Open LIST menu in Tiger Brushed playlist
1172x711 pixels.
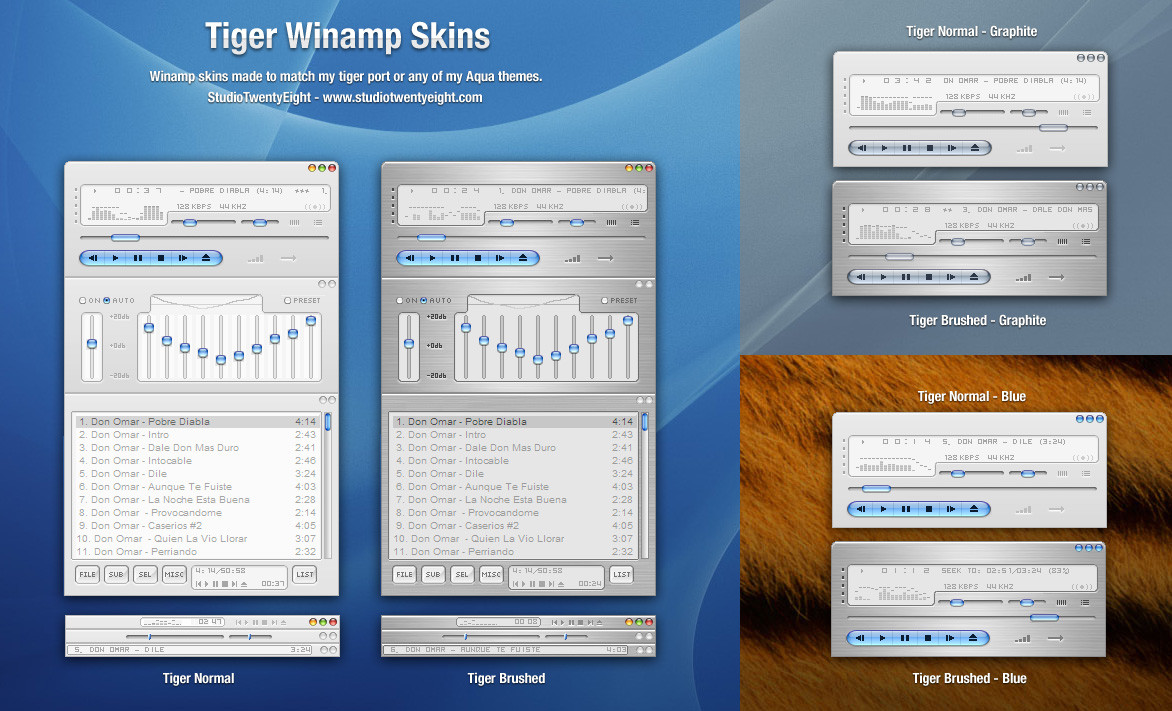click(621, 574)
